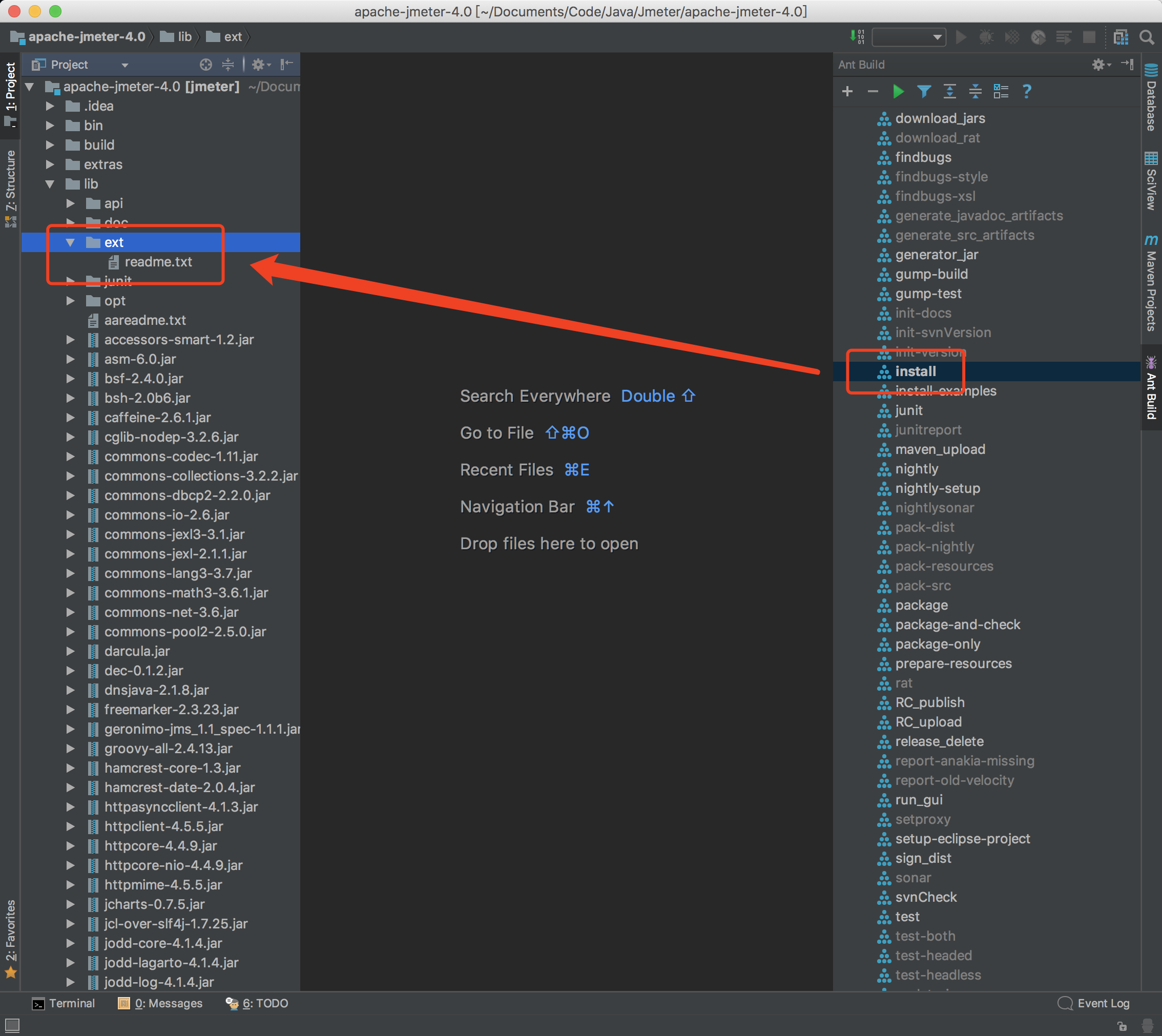
Task: Expand the extras folder
Action: pyautogui.click(x=50, y=164)
